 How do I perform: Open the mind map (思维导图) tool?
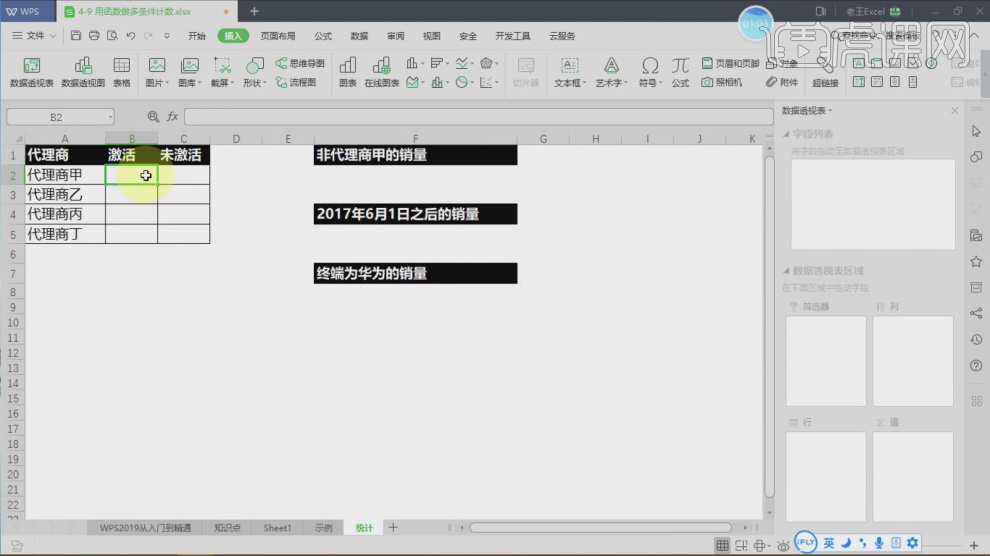pyautogui.click(x=300, y=63)
